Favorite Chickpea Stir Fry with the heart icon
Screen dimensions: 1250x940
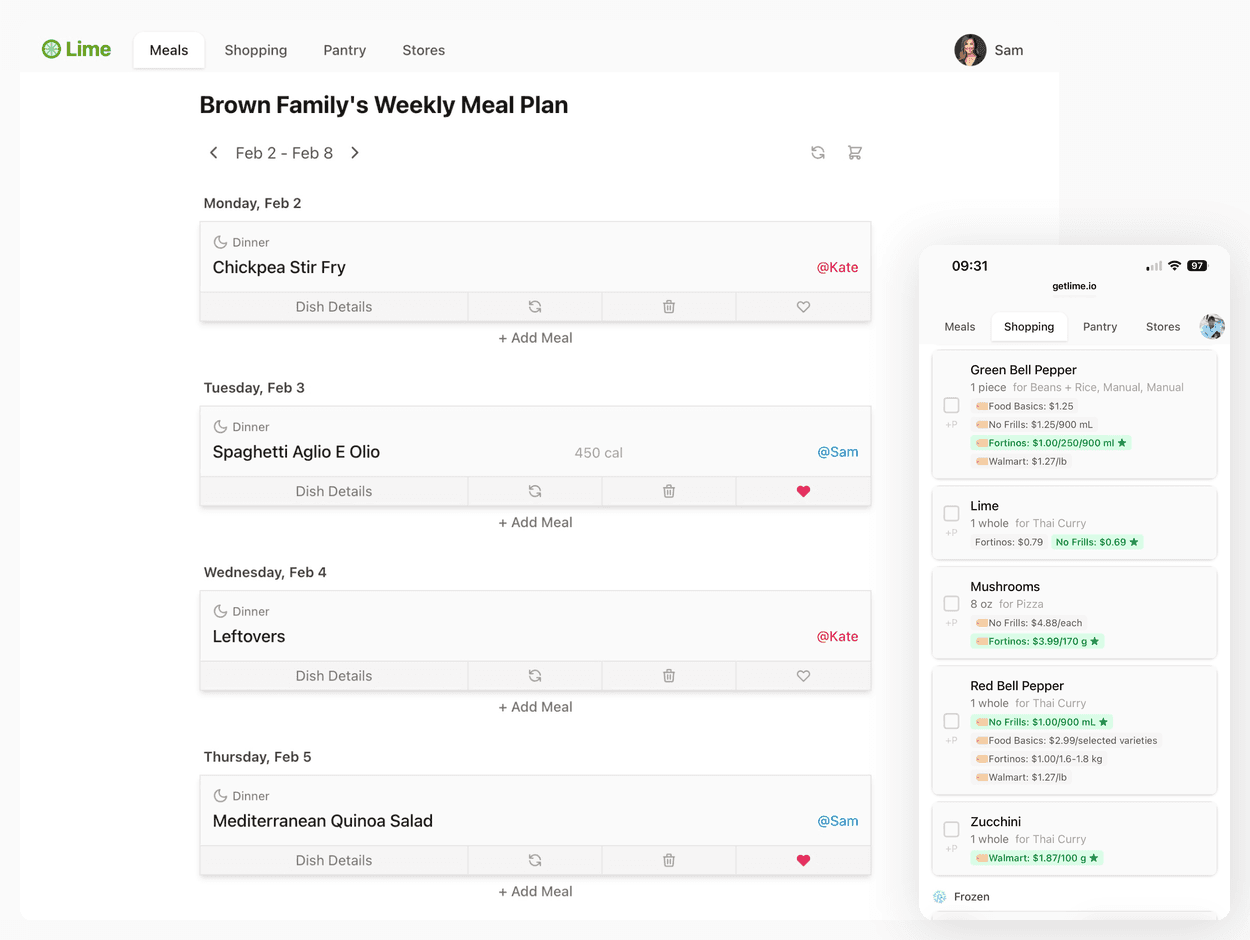pyautogui.click(x=803, y=306)
